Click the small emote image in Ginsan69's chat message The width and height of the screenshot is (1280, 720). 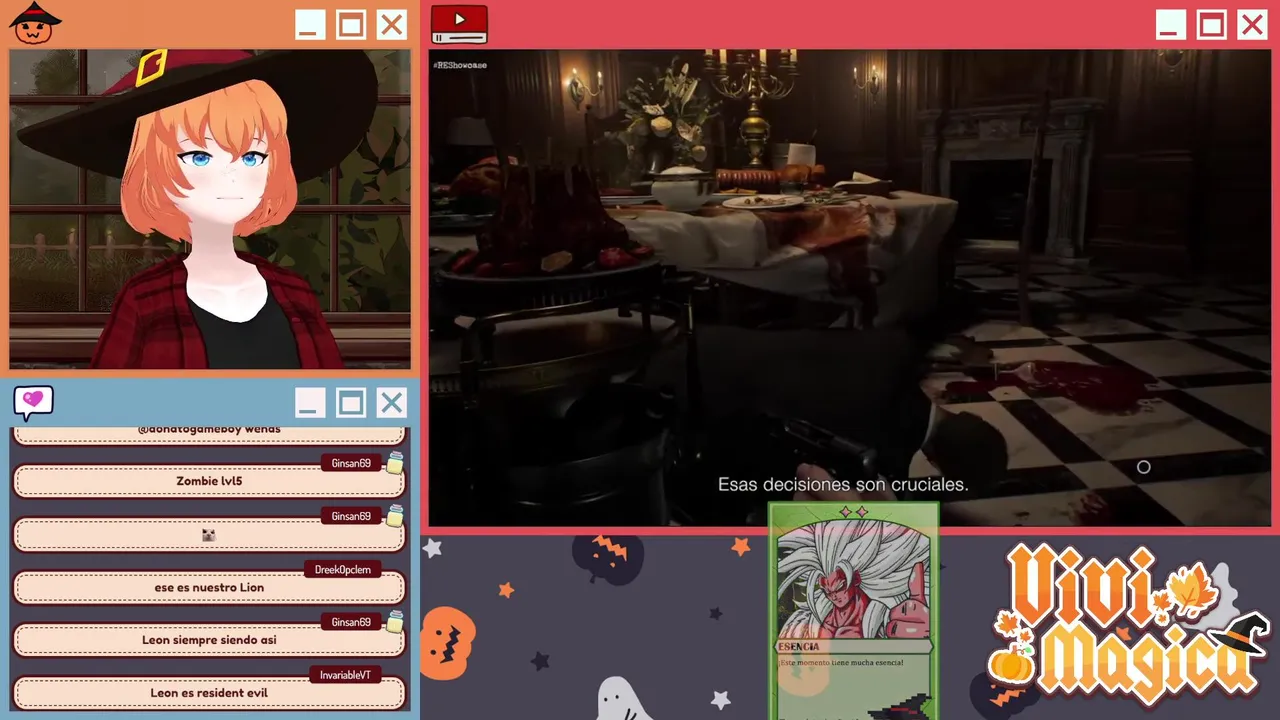(209, 535)
